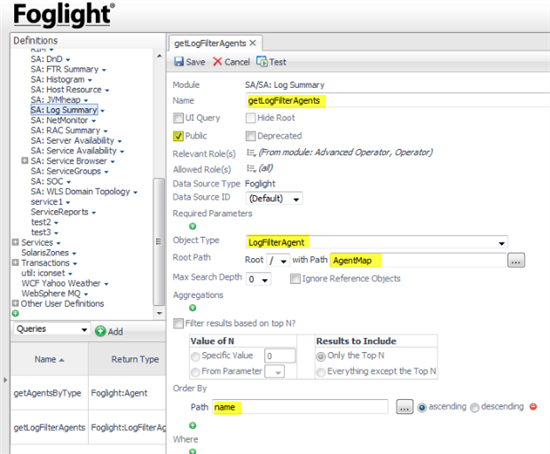Viewport: 550px width, 454px height.
Task: Open getLogFilterAgents query row
Action: click(88, 427)
